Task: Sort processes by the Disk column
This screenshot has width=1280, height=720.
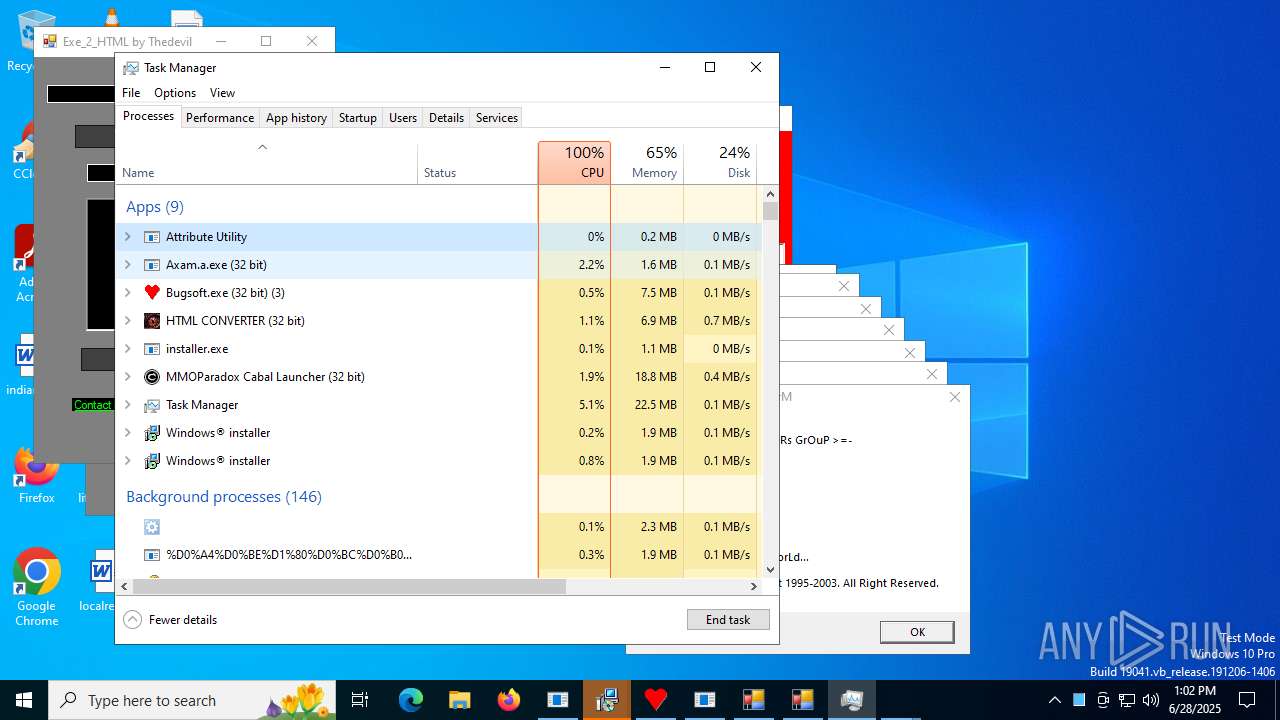Action: (x=720, y=163)
